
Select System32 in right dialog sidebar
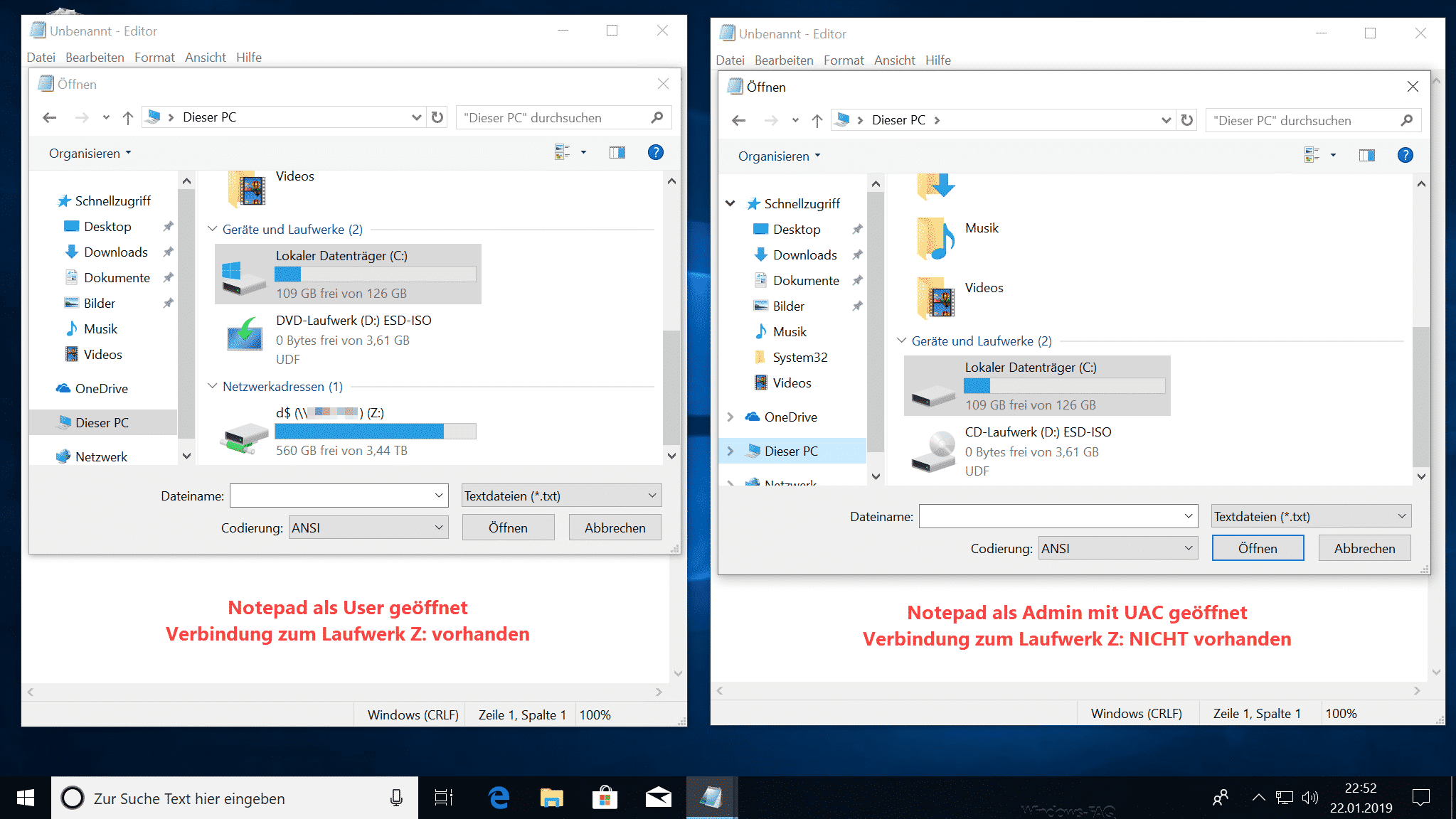pyautogui.click(x=799, y=358)
